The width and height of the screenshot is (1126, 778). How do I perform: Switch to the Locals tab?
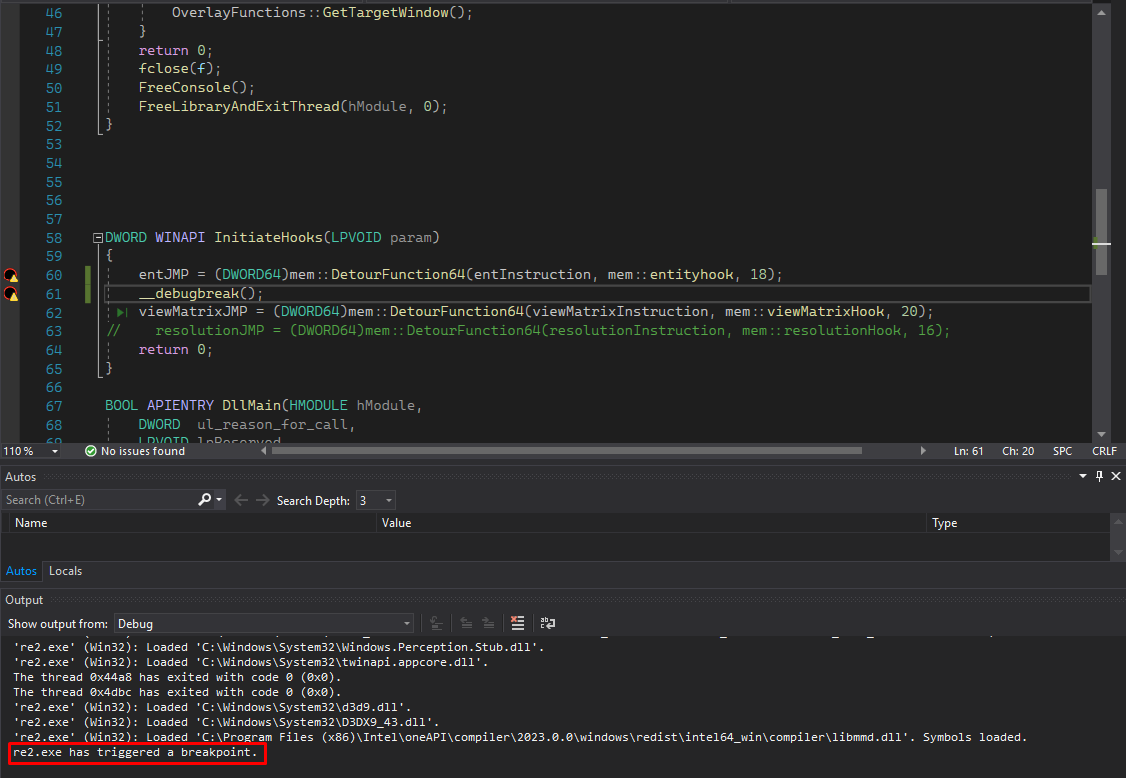65,571
